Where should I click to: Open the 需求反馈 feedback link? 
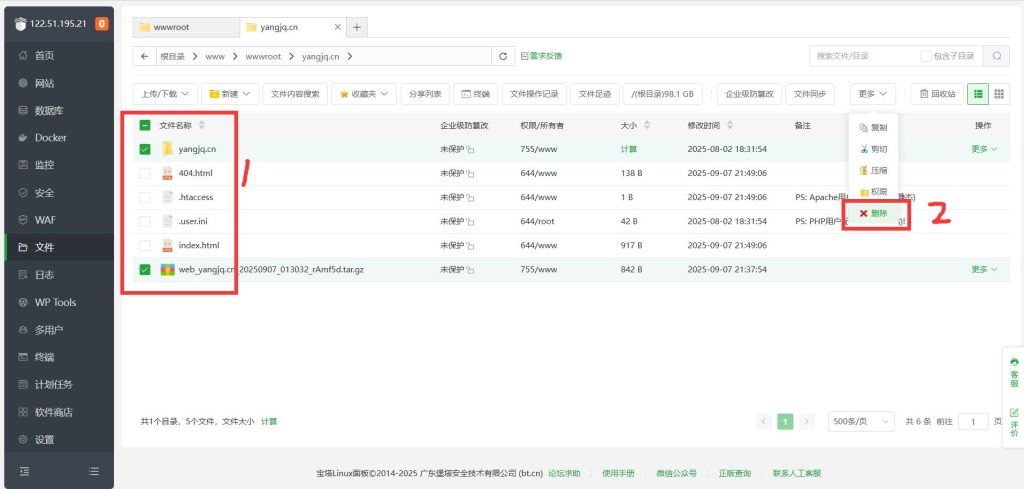(541, 56)
